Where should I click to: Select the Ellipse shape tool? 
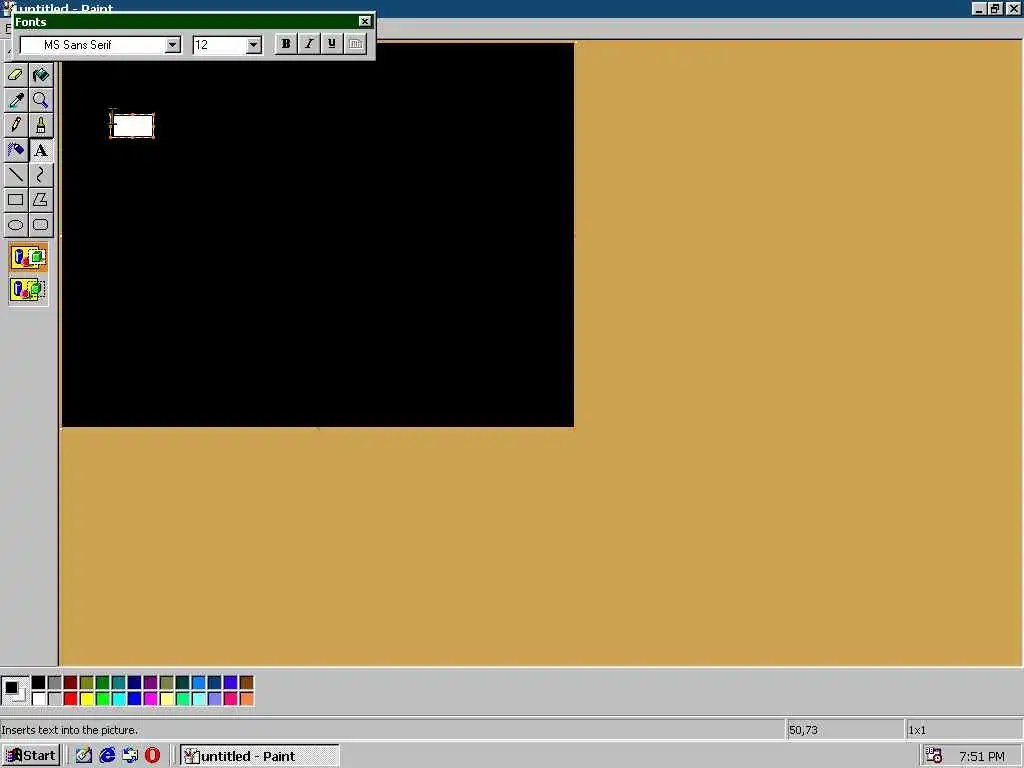16,225
